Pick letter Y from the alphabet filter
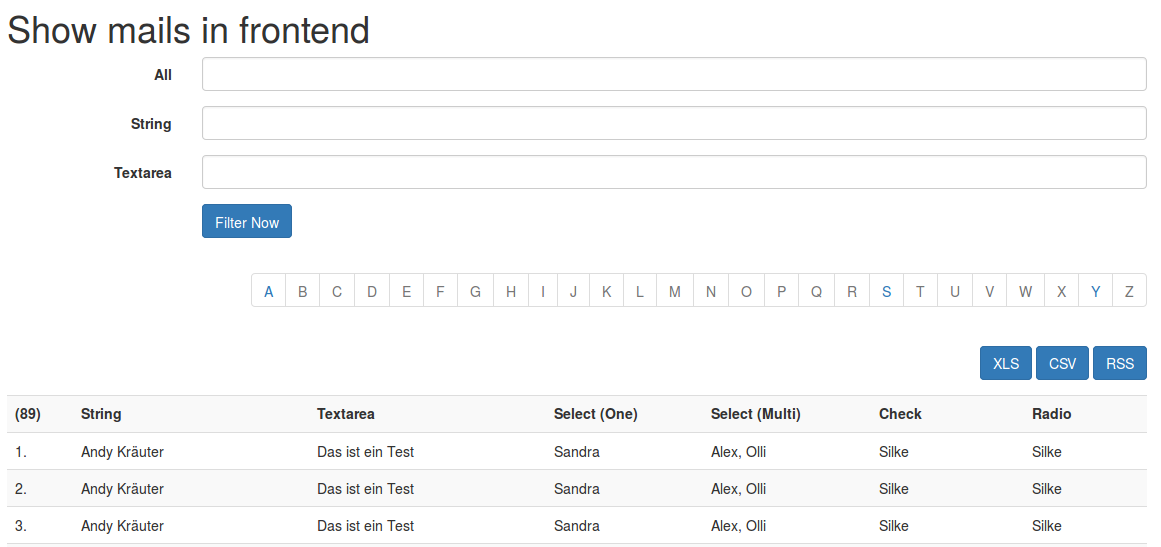 pos(1096,291)
